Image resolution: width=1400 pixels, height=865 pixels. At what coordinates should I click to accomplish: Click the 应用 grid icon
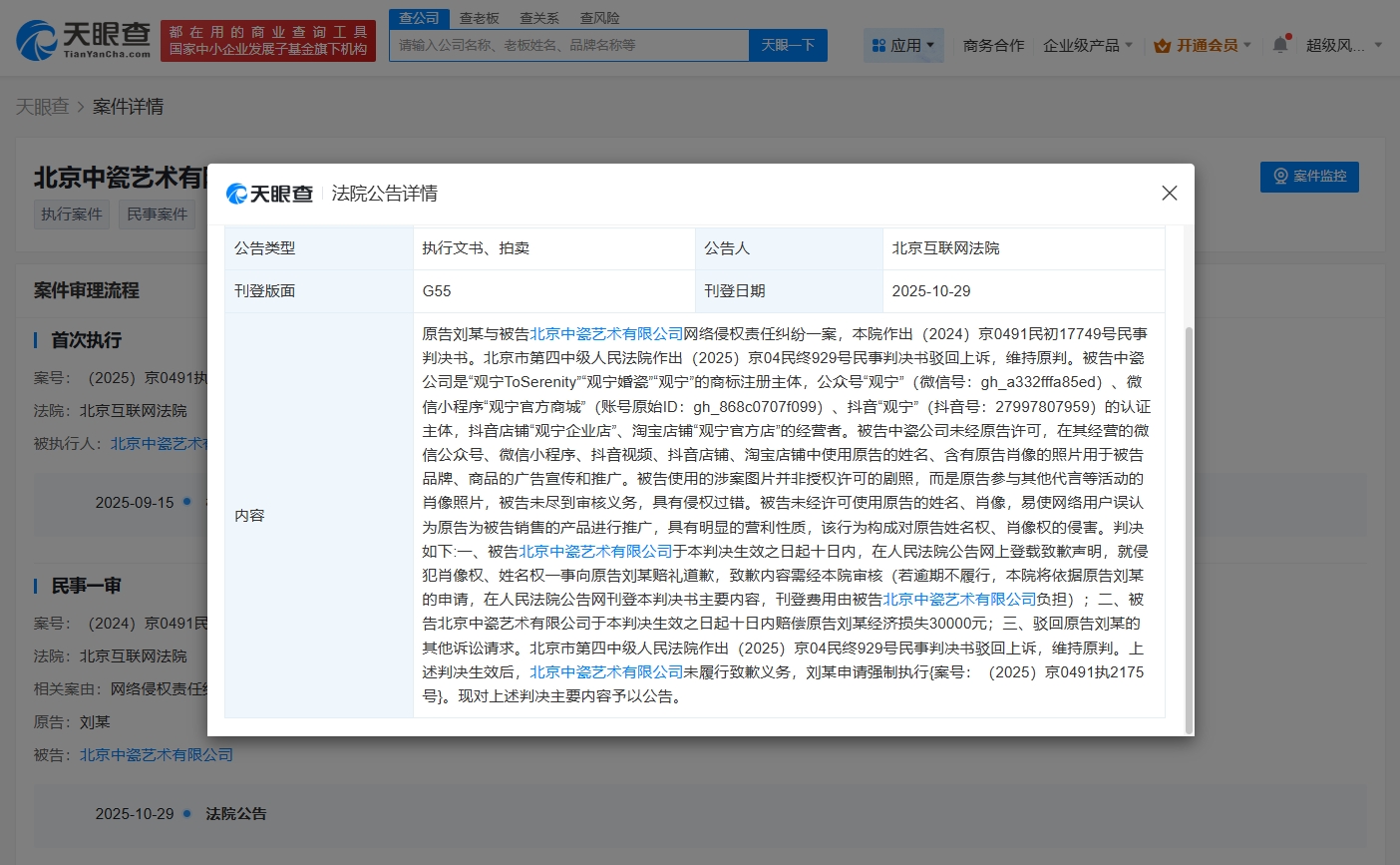pos(878,46)
